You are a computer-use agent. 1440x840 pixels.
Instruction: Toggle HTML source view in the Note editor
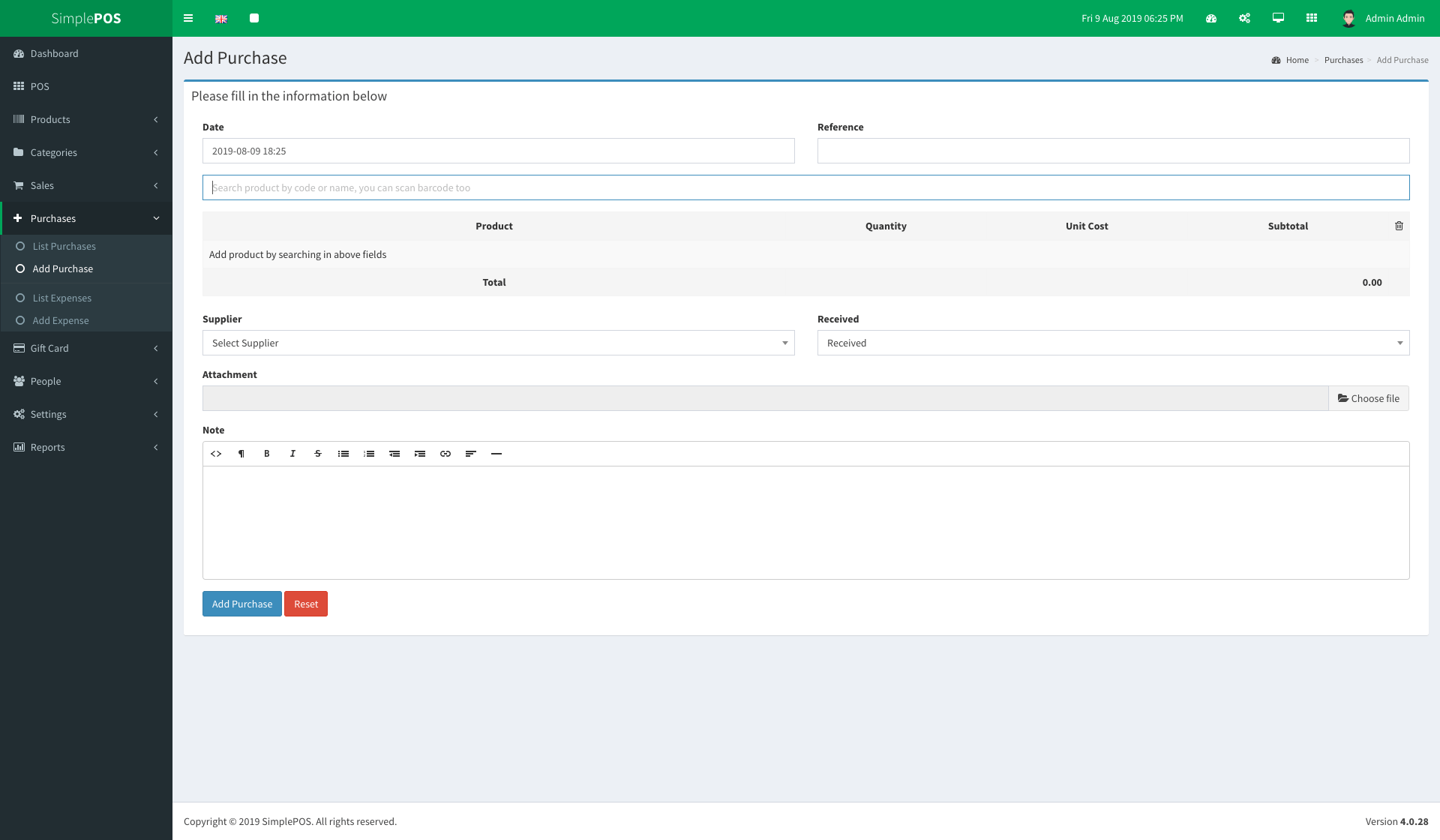pos(216,454)
